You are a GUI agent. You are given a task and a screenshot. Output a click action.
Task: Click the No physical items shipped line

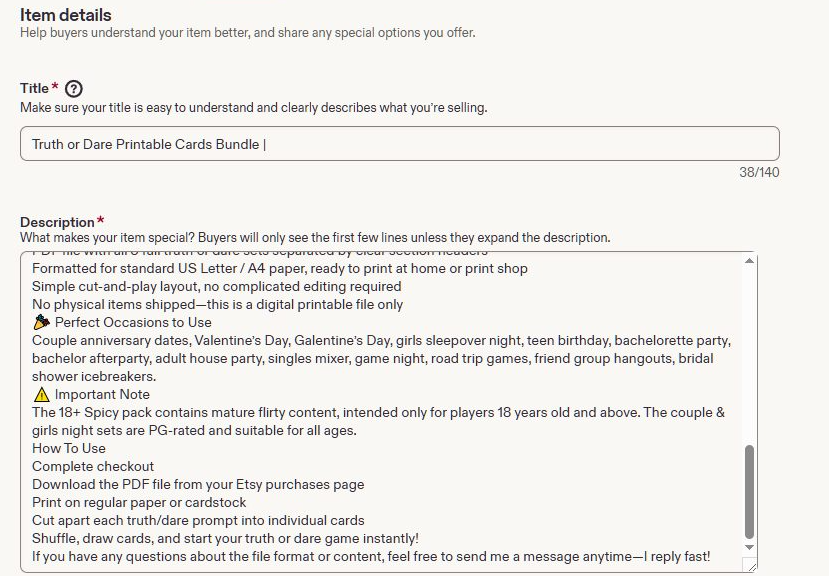(217, 304)
